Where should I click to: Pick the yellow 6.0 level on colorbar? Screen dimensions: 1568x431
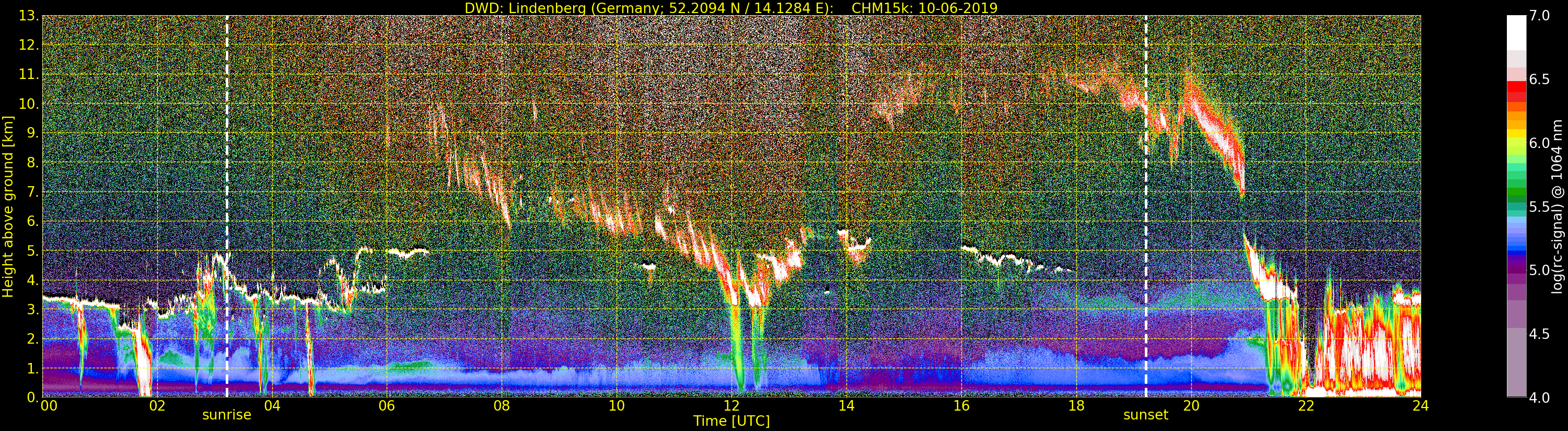coord(1516,143)
